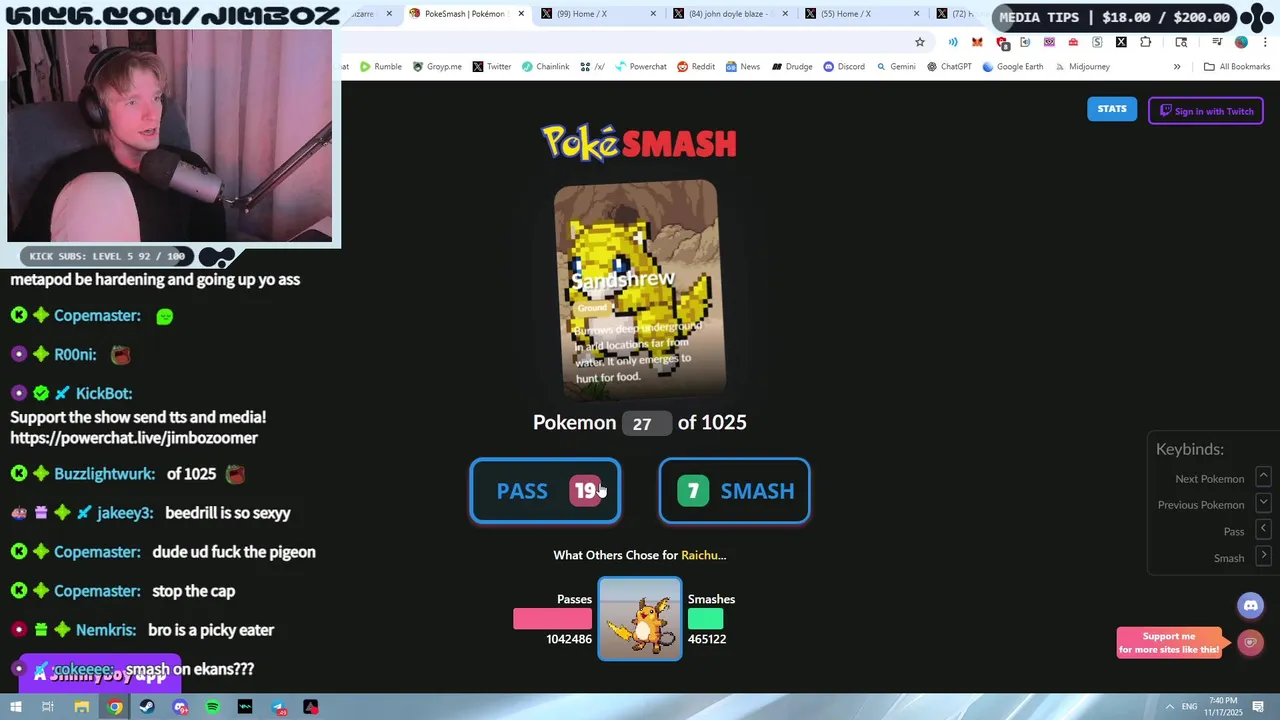
Task: Open the Midjourney bookmark
Action: 1082,67
